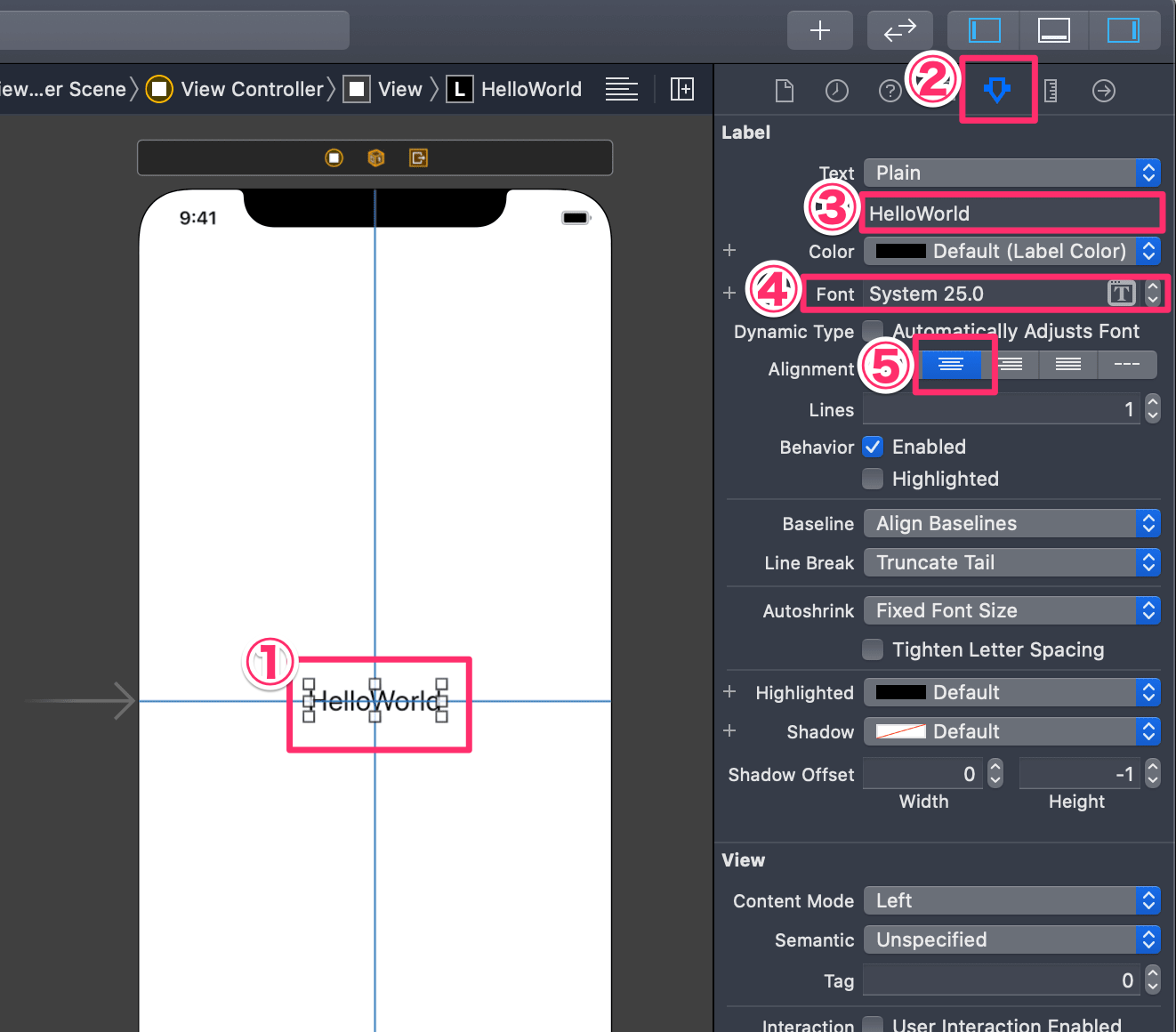Open the font style picker T icon

pos(1122,294)
